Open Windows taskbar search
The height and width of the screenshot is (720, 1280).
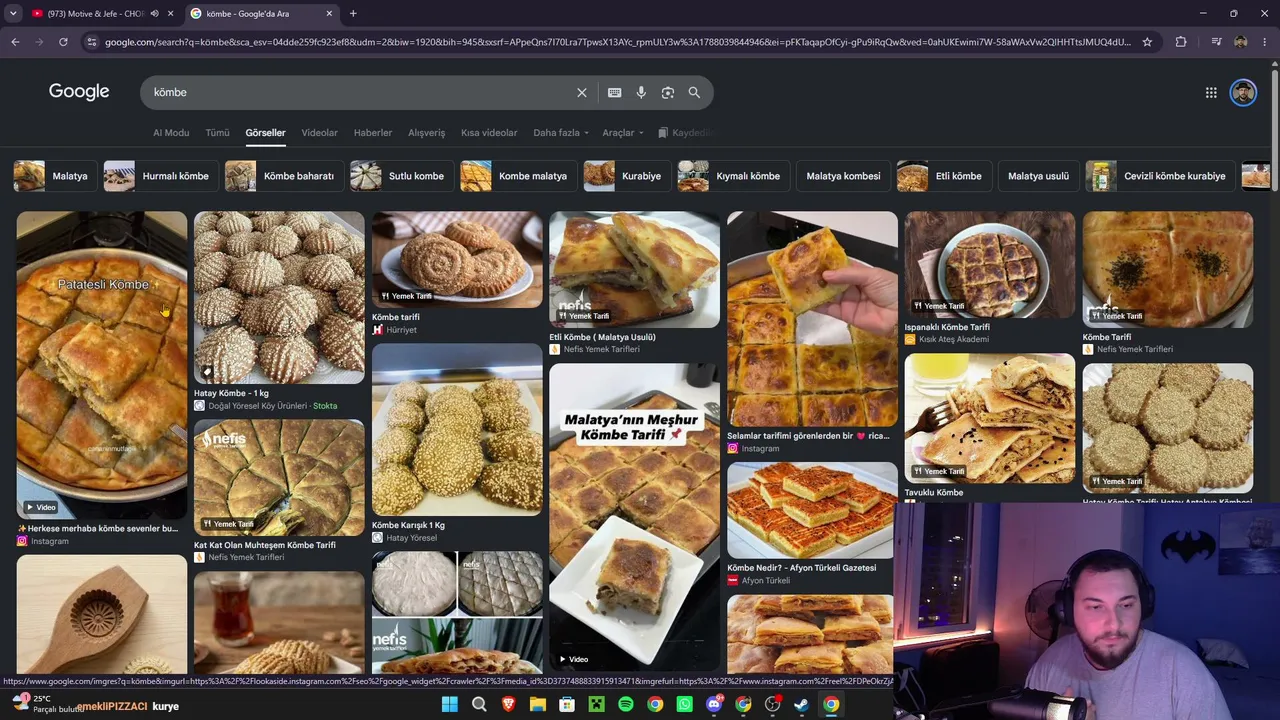pos(479,705)
